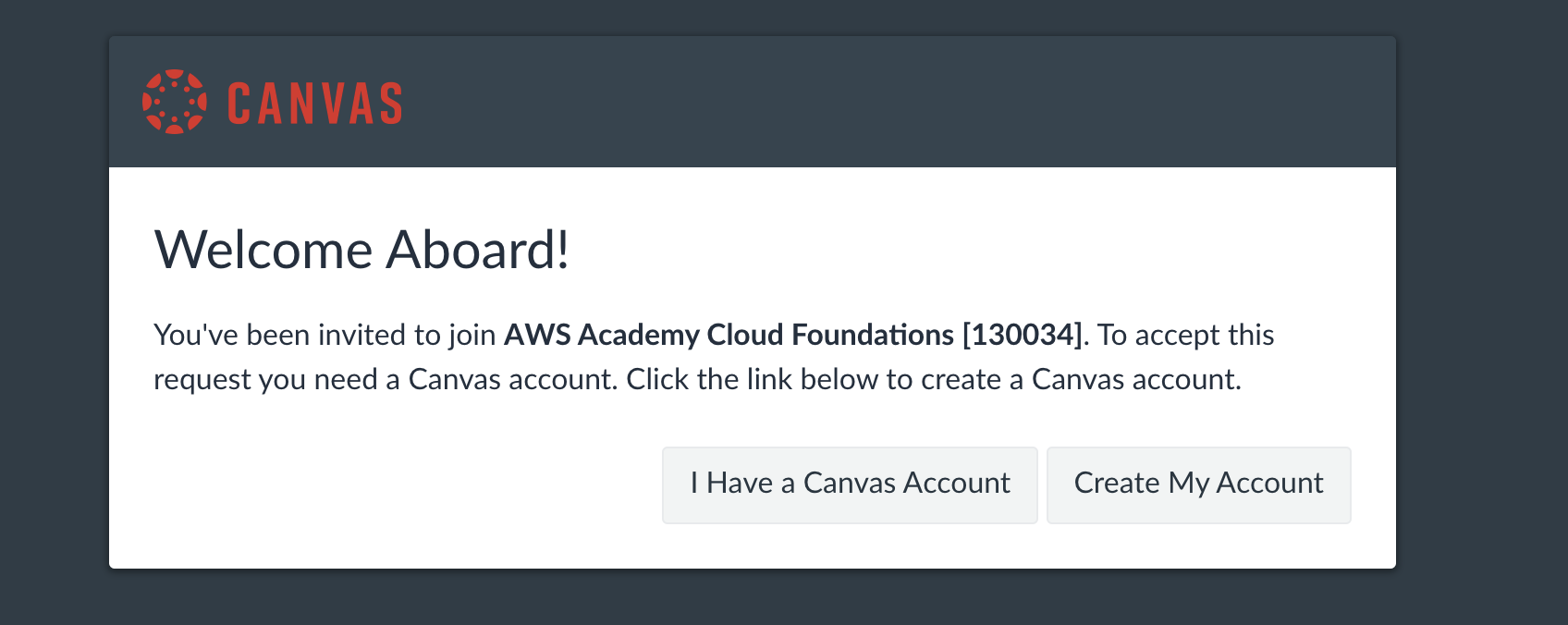Image resolution: width=1568 pixels, height=625 pixels.
Task: Select the bold words Cloud Foundations
Action: (x=830, y=335)
